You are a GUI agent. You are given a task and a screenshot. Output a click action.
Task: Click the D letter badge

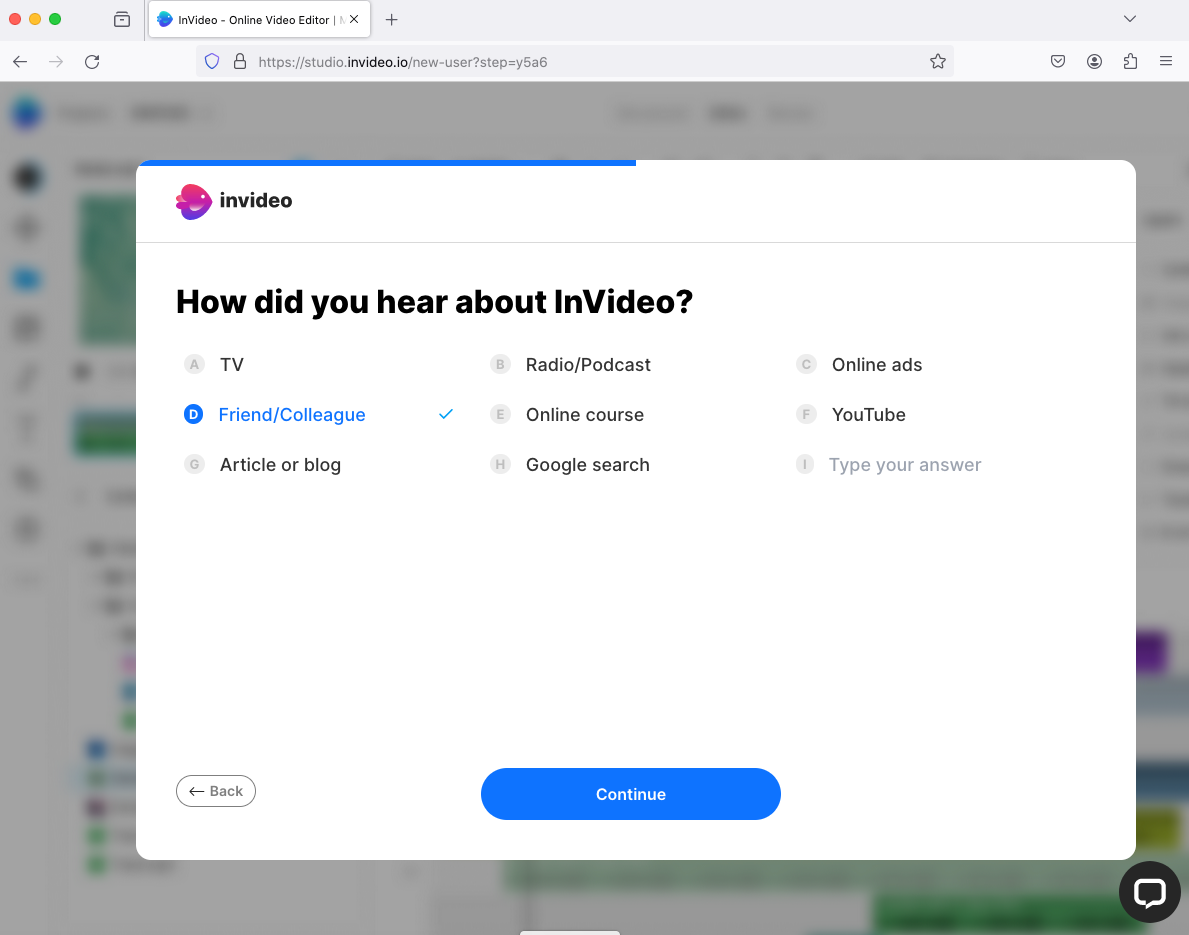(193, 415)
